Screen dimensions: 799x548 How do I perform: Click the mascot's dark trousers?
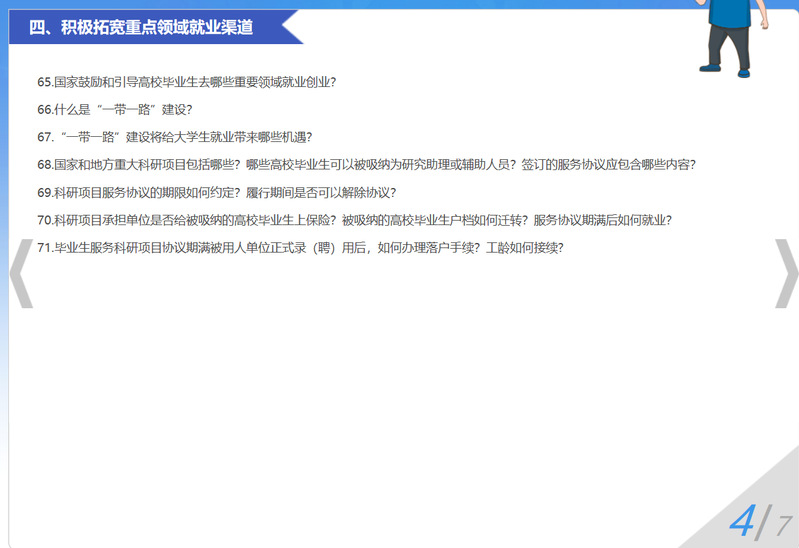pos(727,45)
